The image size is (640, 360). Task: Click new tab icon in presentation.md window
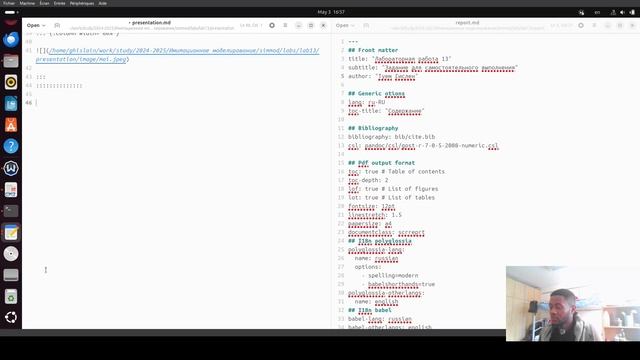(57, 25)
